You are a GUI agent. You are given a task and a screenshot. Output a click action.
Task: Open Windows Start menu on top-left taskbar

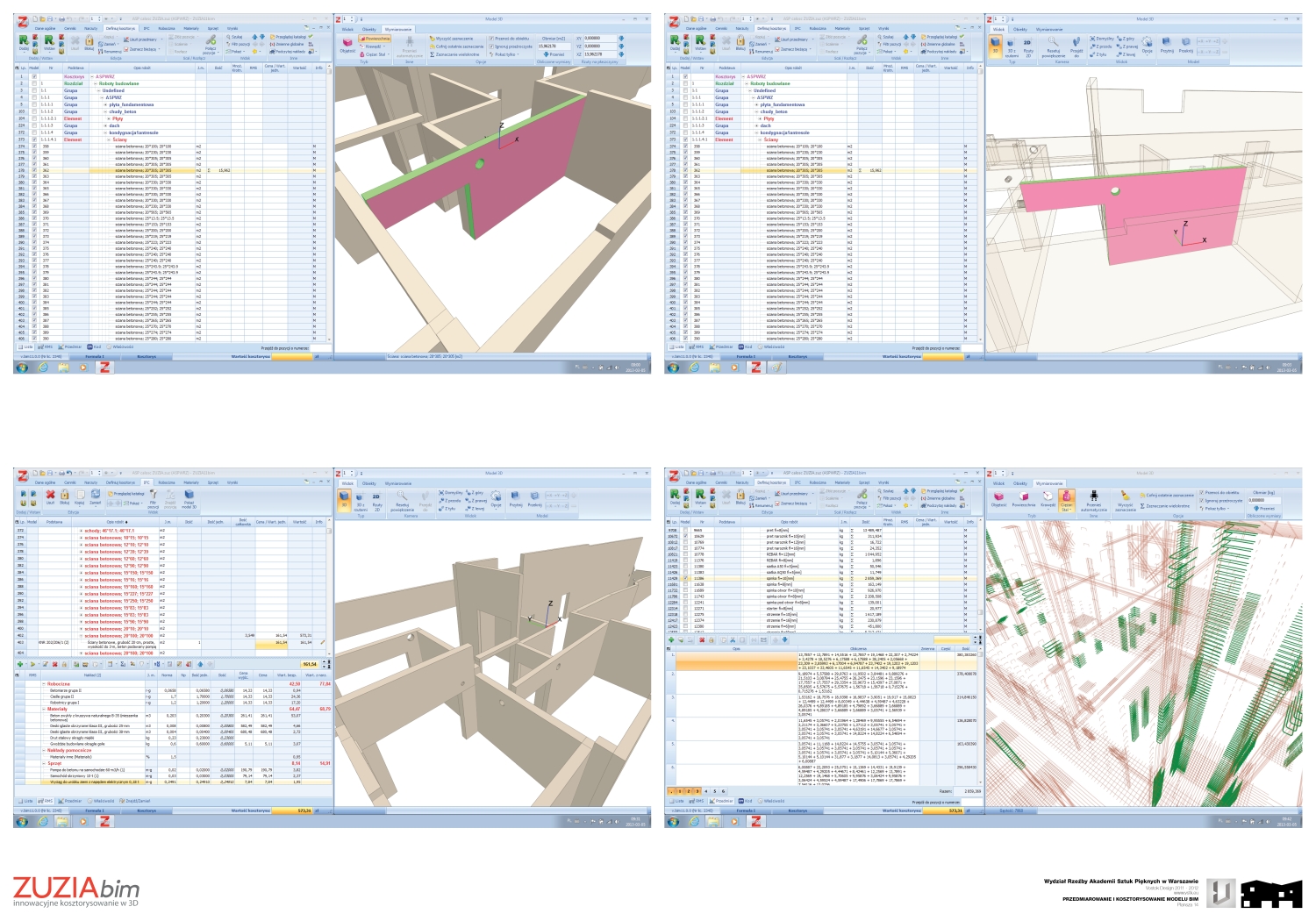(x=22, y=368)
